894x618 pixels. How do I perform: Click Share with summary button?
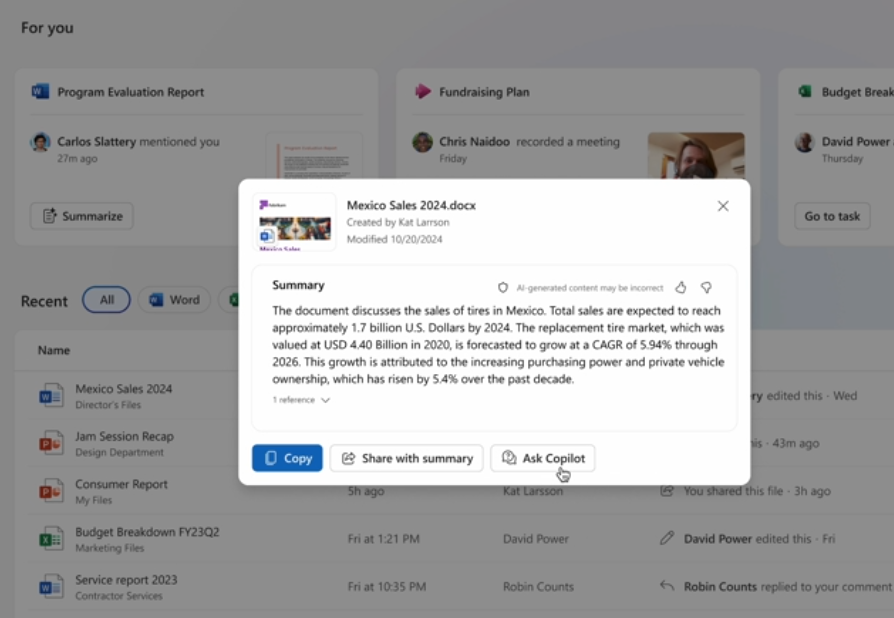tap(406, 458)
